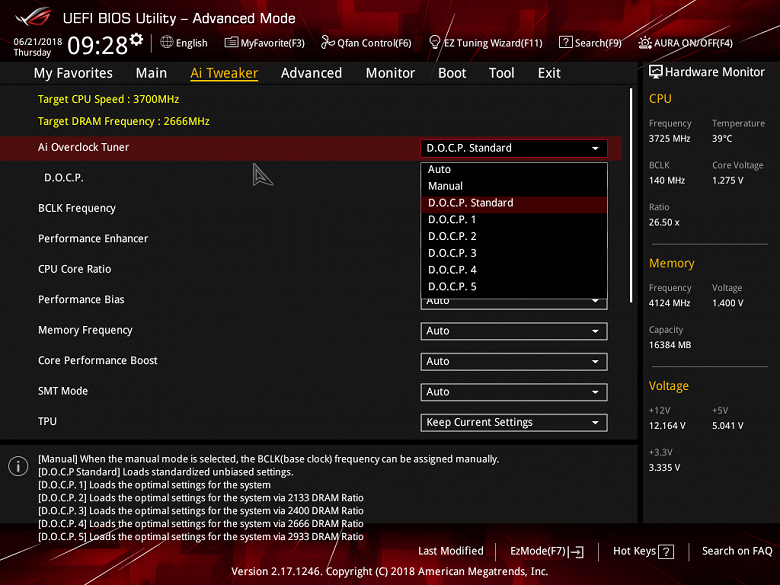This screenshot has width=780, height=585.
Task: Select the Memory Frequency row label
Action: [86, 330]
